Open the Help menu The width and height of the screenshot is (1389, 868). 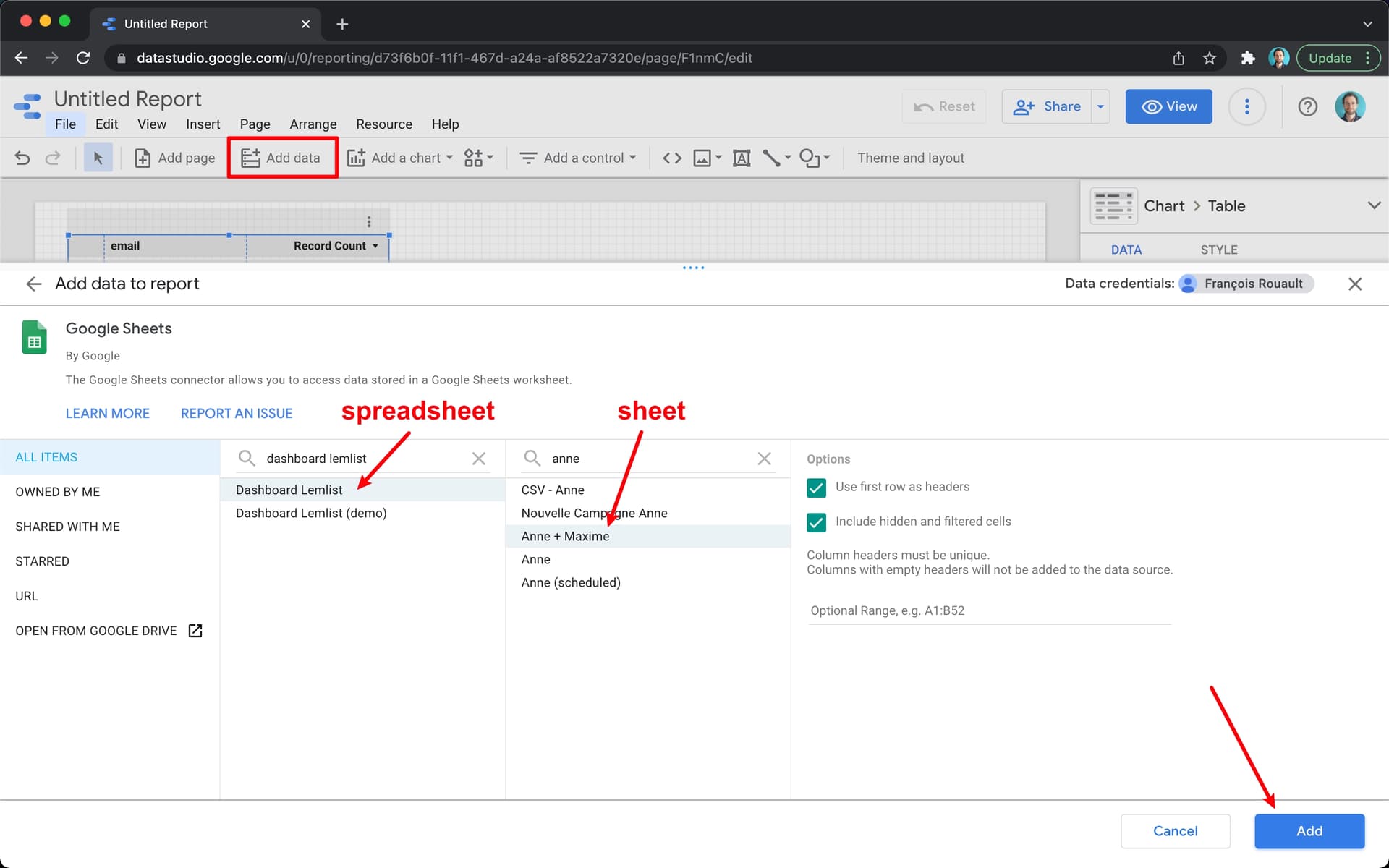pos(445,124)
